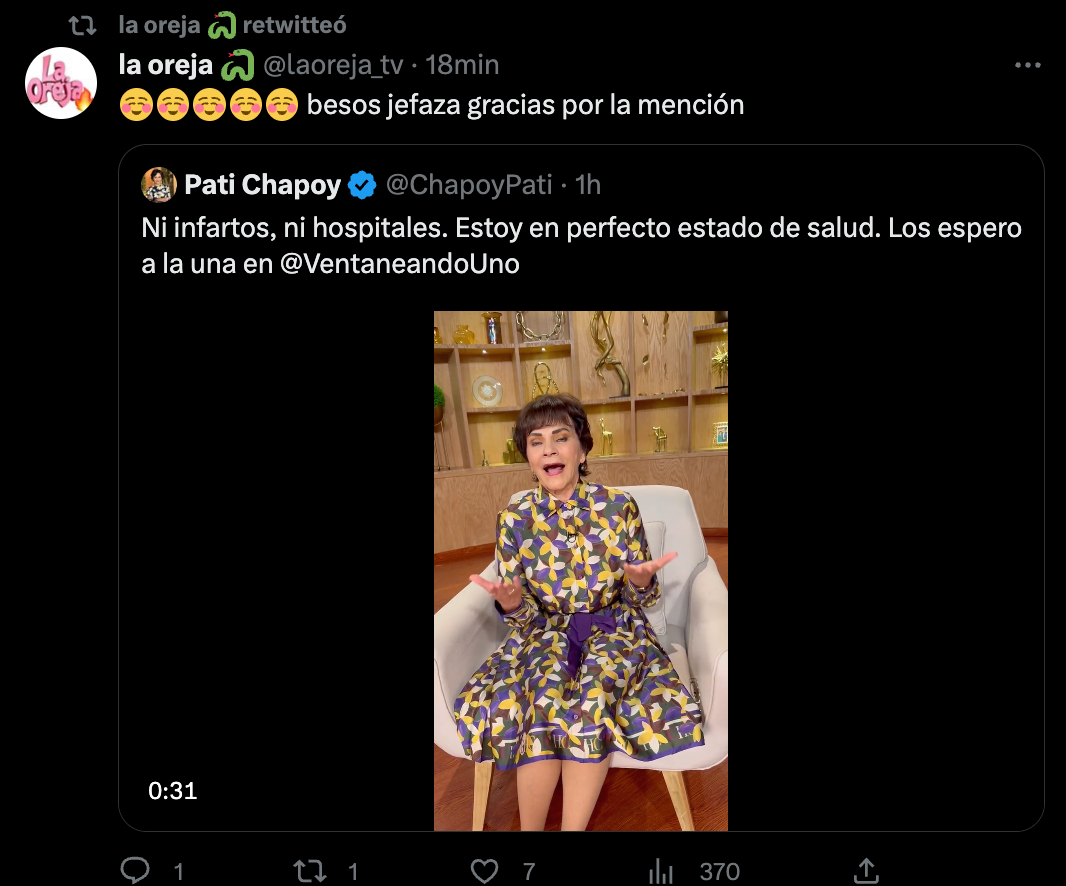Open the @laoreja_tv handle link

[332, 66]
